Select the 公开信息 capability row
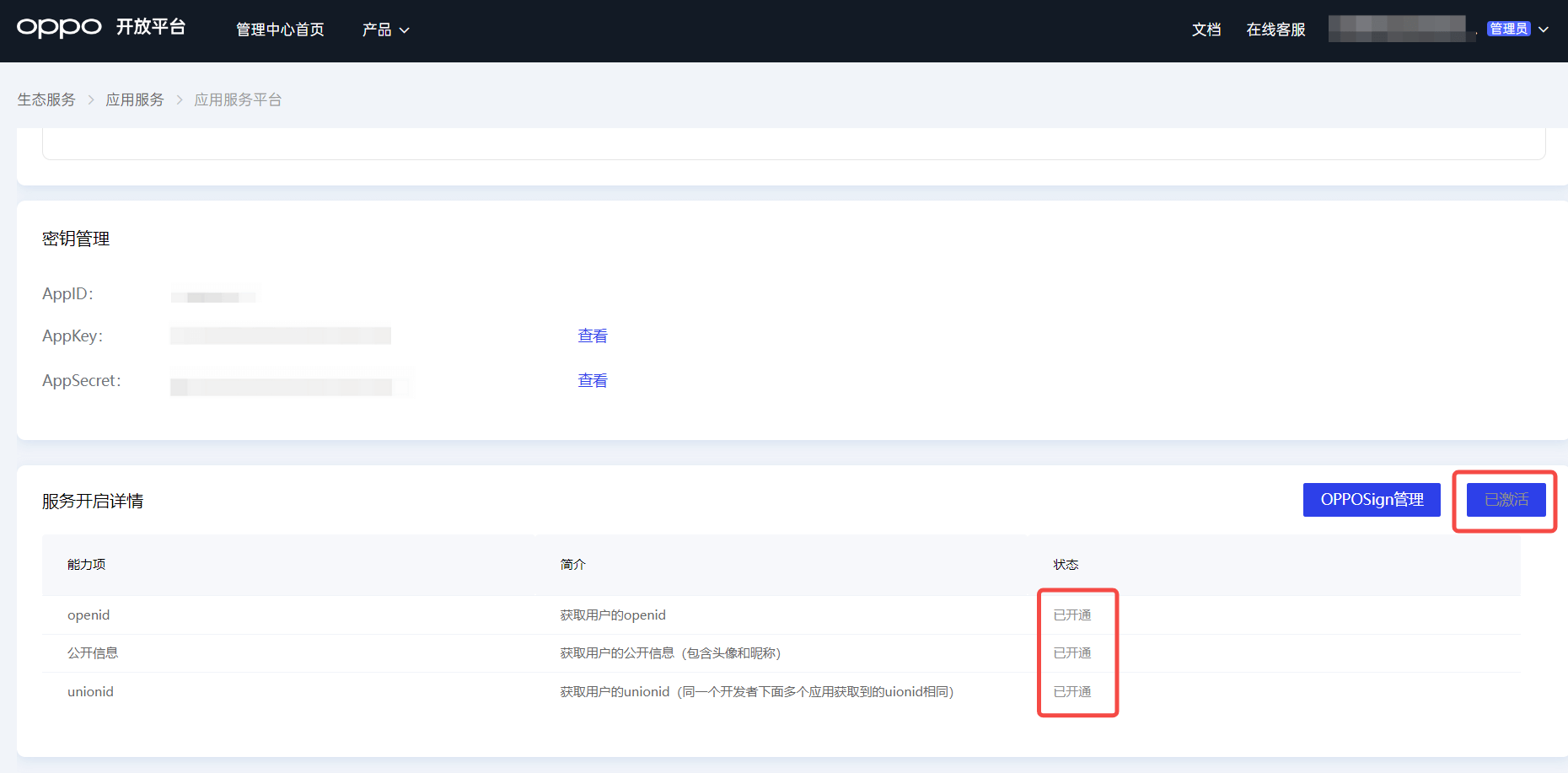The image size is (1568, 773). tap(93, 653)
